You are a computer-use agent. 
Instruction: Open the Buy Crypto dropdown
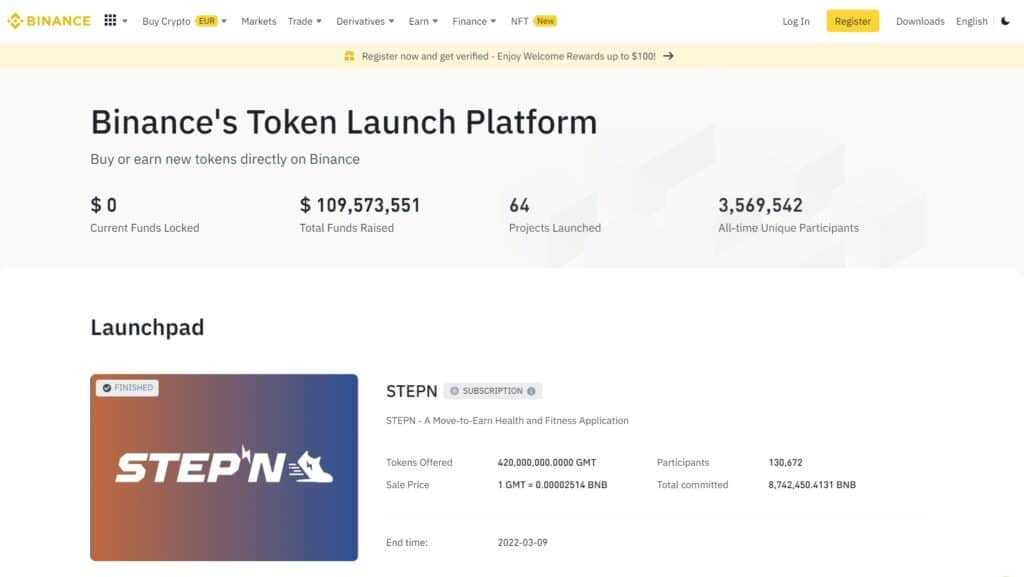(170, 20)
